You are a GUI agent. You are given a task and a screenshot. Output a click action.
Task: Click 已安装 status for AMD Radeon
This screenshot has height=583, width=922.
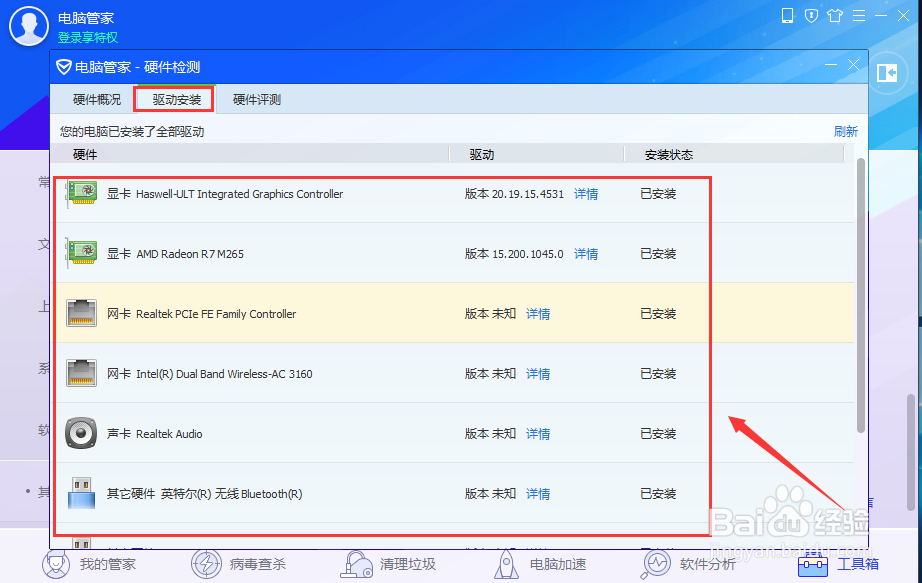pyautogui.click(x=658, y=254)
